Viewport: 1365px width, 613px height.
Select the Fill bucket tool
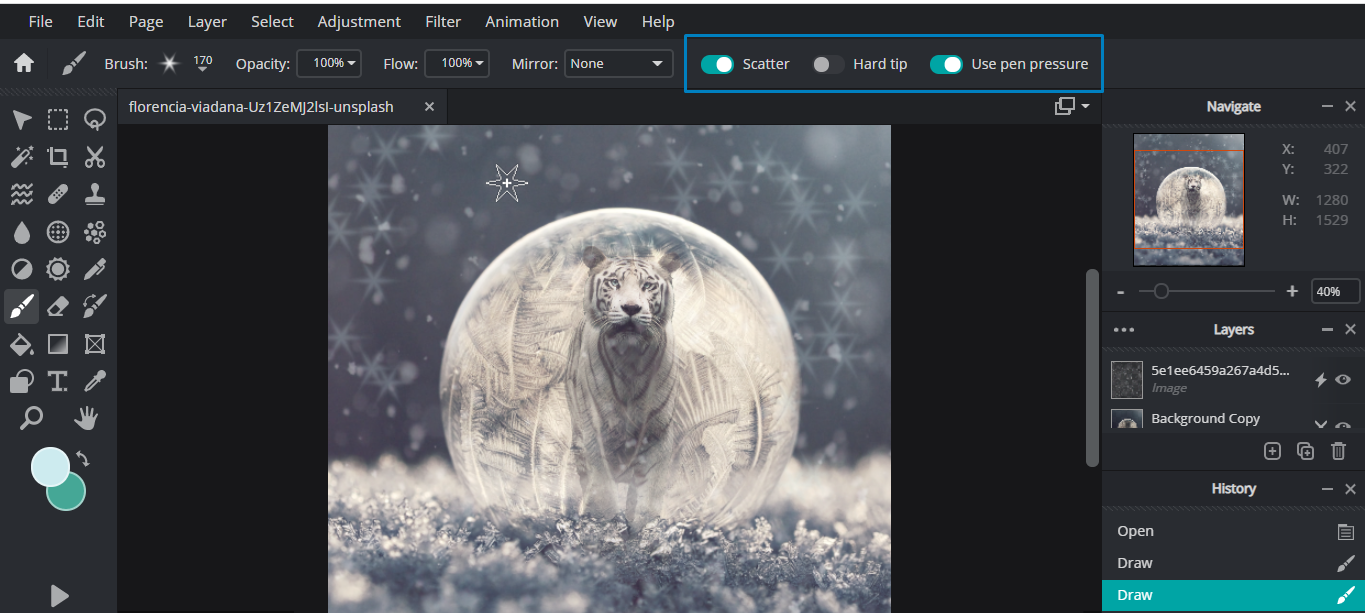21,344
